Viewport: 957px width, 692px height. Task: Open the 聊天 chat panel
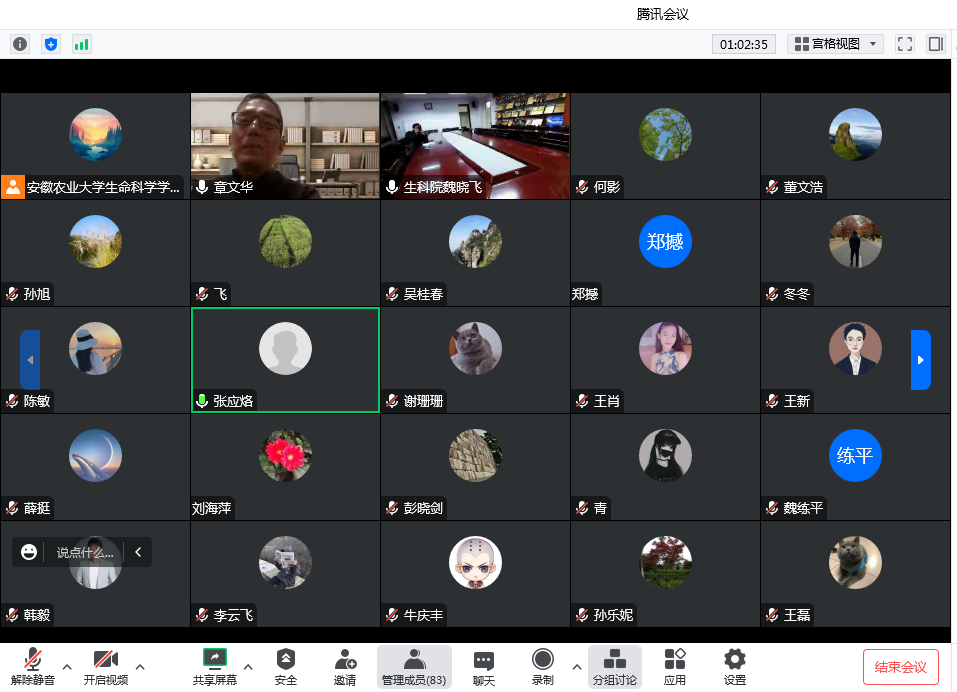(484, 667)
